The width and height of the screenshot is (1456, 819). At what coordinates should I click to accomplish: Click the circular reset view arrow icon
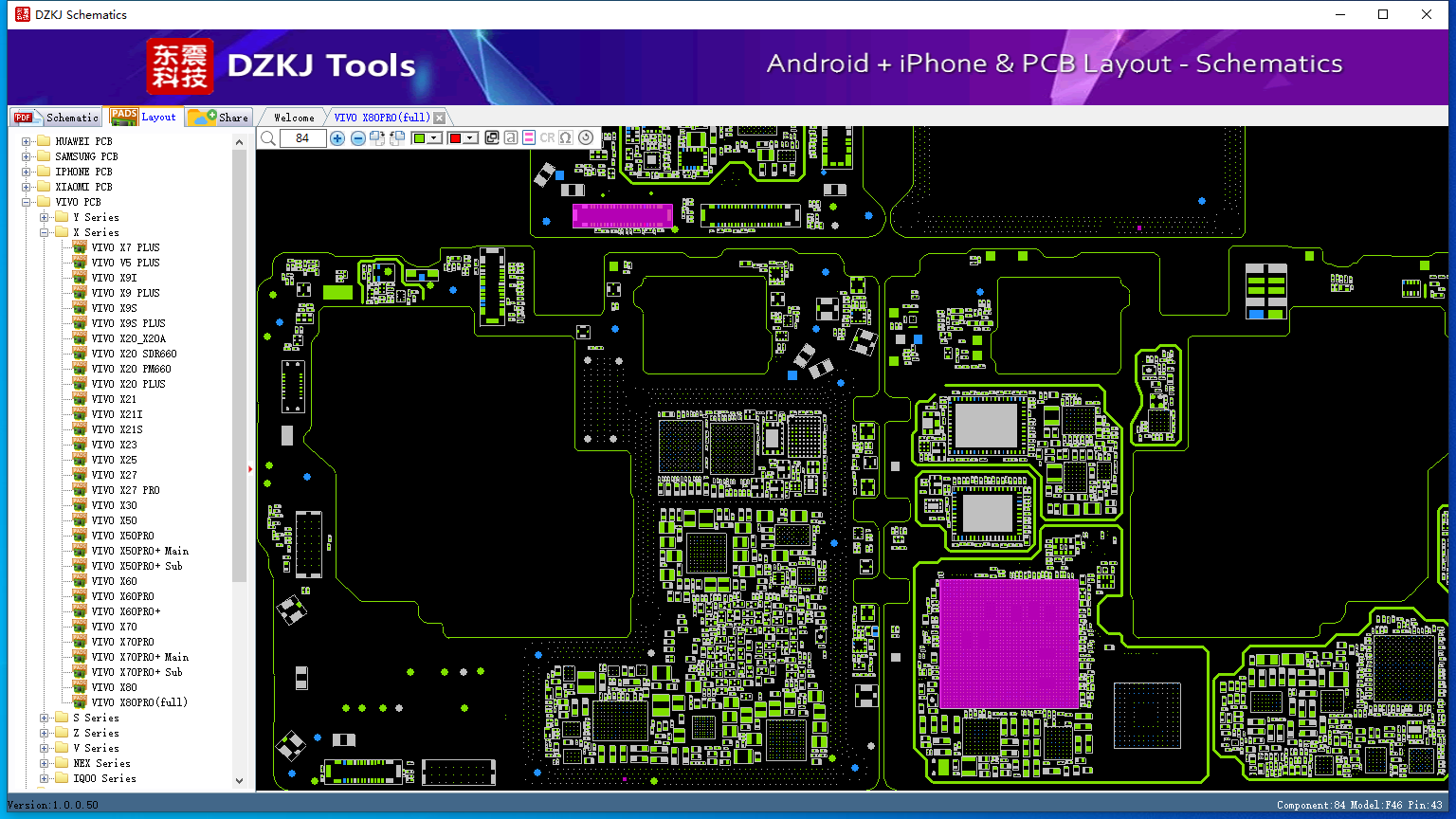click(x=586, y=138)
